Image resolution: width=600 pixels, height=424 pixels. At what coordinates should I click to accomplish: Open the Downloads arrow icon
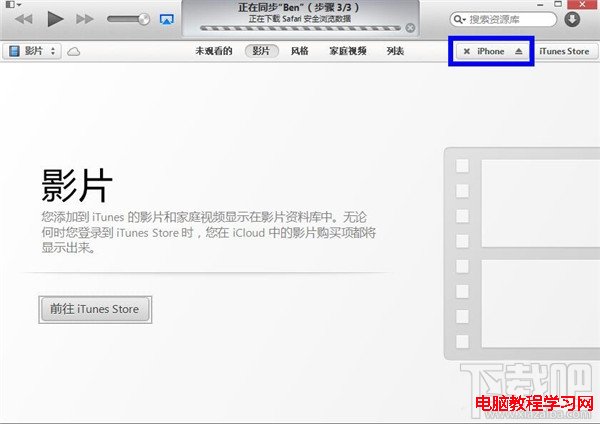(x=572, y=19)
